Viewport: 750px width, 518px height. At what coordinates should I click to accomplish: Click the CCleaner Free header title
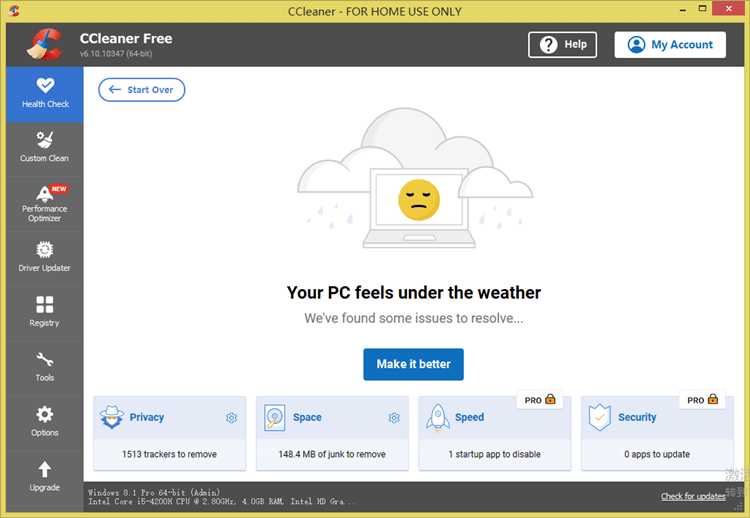tap(126, 38)
